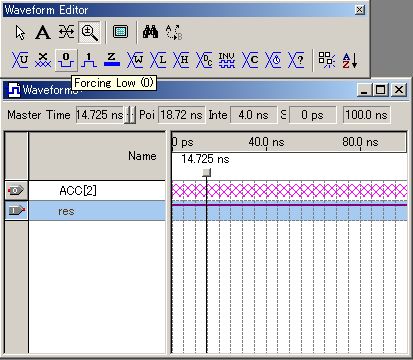The image size is (413, 360).
Task: Select the res signal row
Action: click(x=97, y=211)
